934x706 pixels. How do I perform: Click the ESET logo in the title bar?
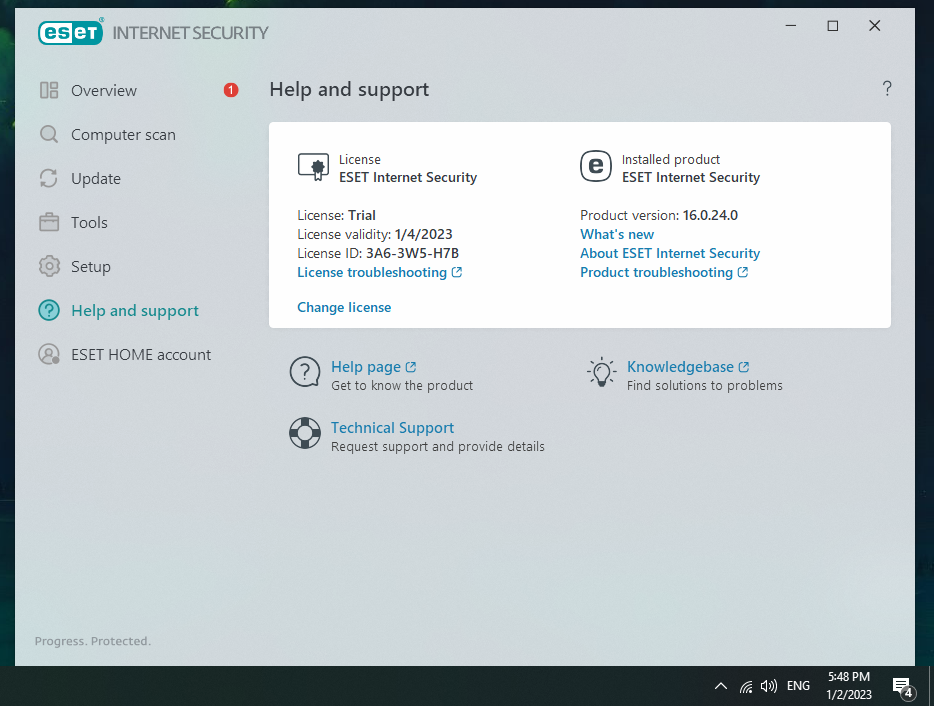click(70, 32)
